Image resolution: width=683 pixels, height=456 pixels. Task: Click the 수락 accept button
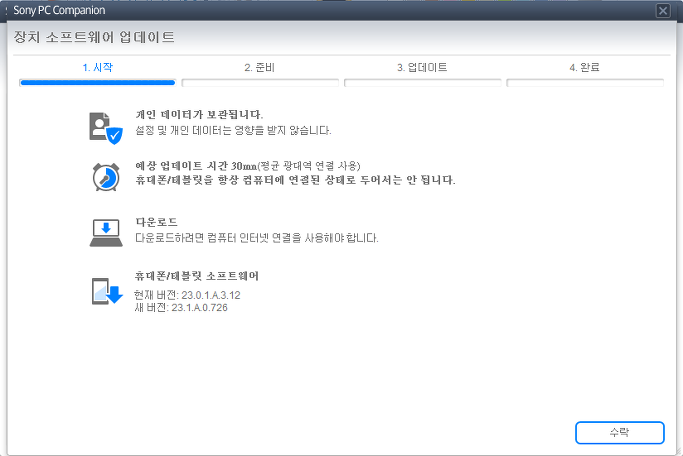pos(619,432)
